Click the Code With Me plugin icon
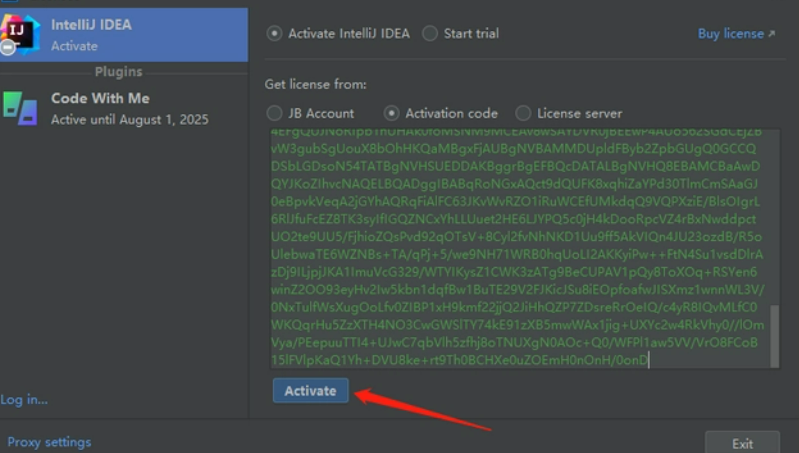Viewport: 799px width, 453px height. click(x=20, y=107)
